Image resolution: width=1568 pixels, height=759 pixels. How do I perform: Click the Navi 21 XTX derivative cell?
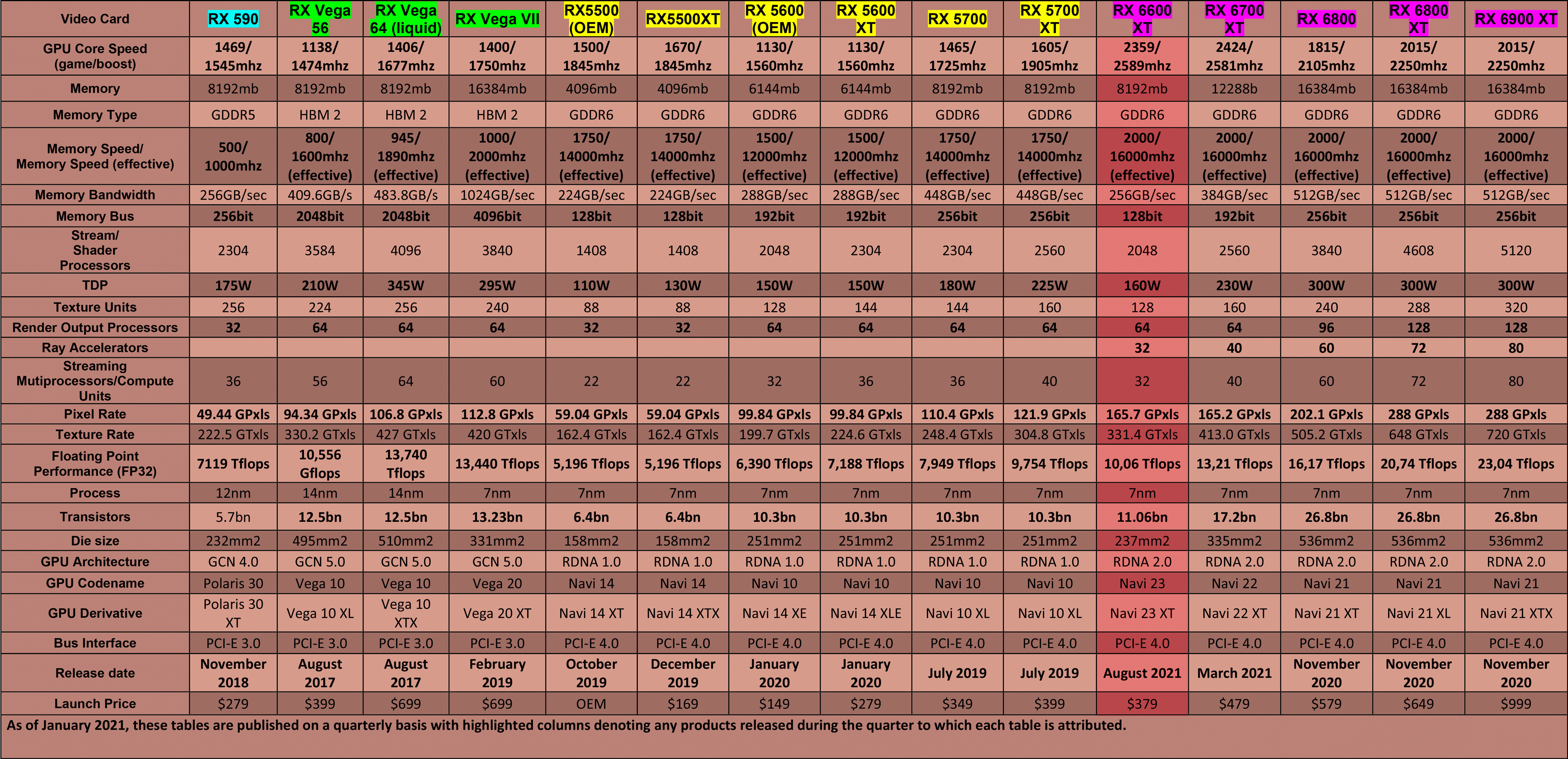[x=1516, y=613]
